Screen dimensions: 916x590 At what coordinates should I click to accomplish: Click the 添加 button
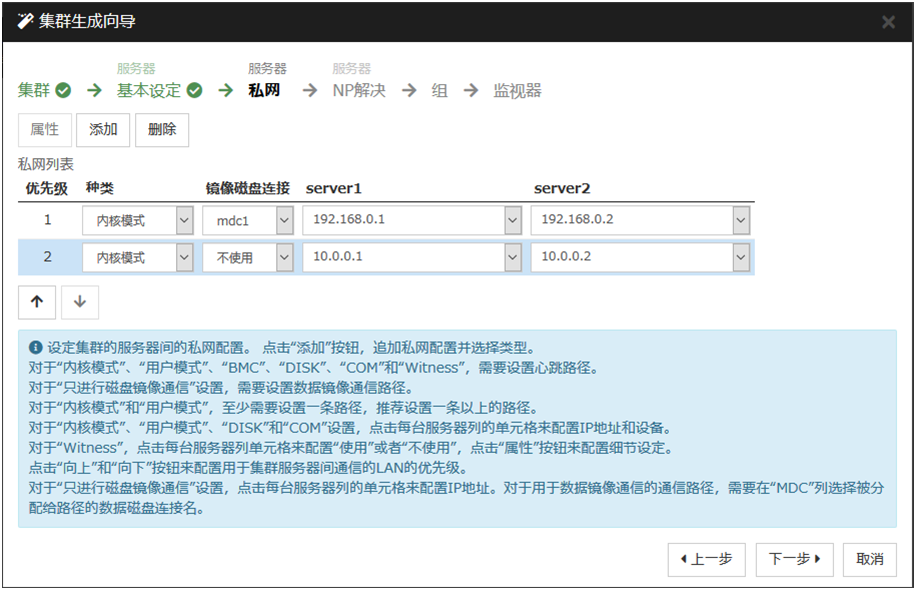[x=103, y=130]
